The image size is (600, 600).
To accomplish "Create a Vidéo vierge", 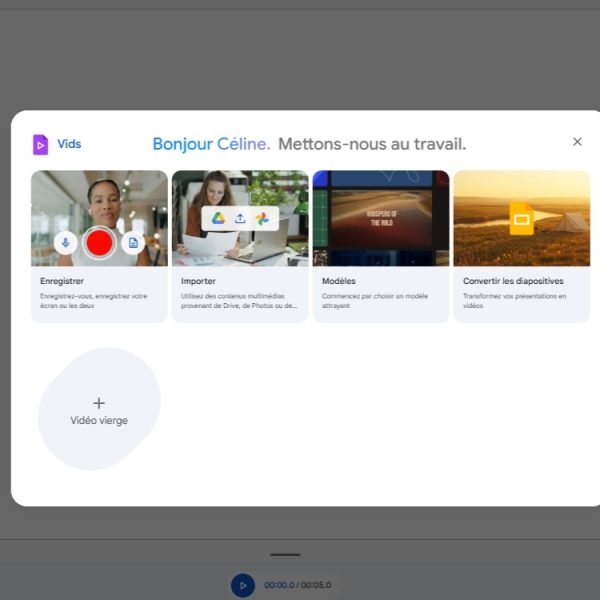I will pos(99,409).
